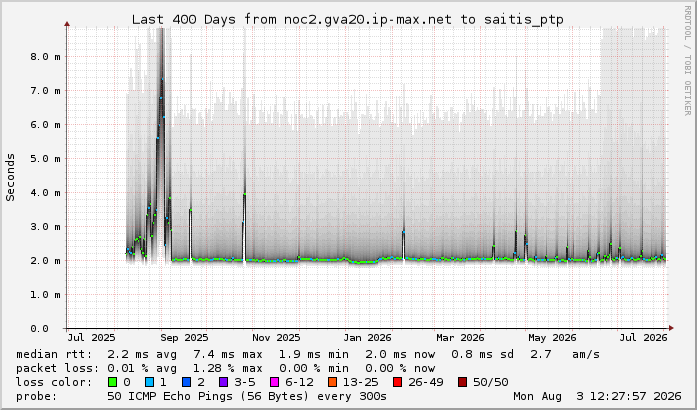Click the 8.0 m y-axis label

pyautogui.click(x=45, y=56)
